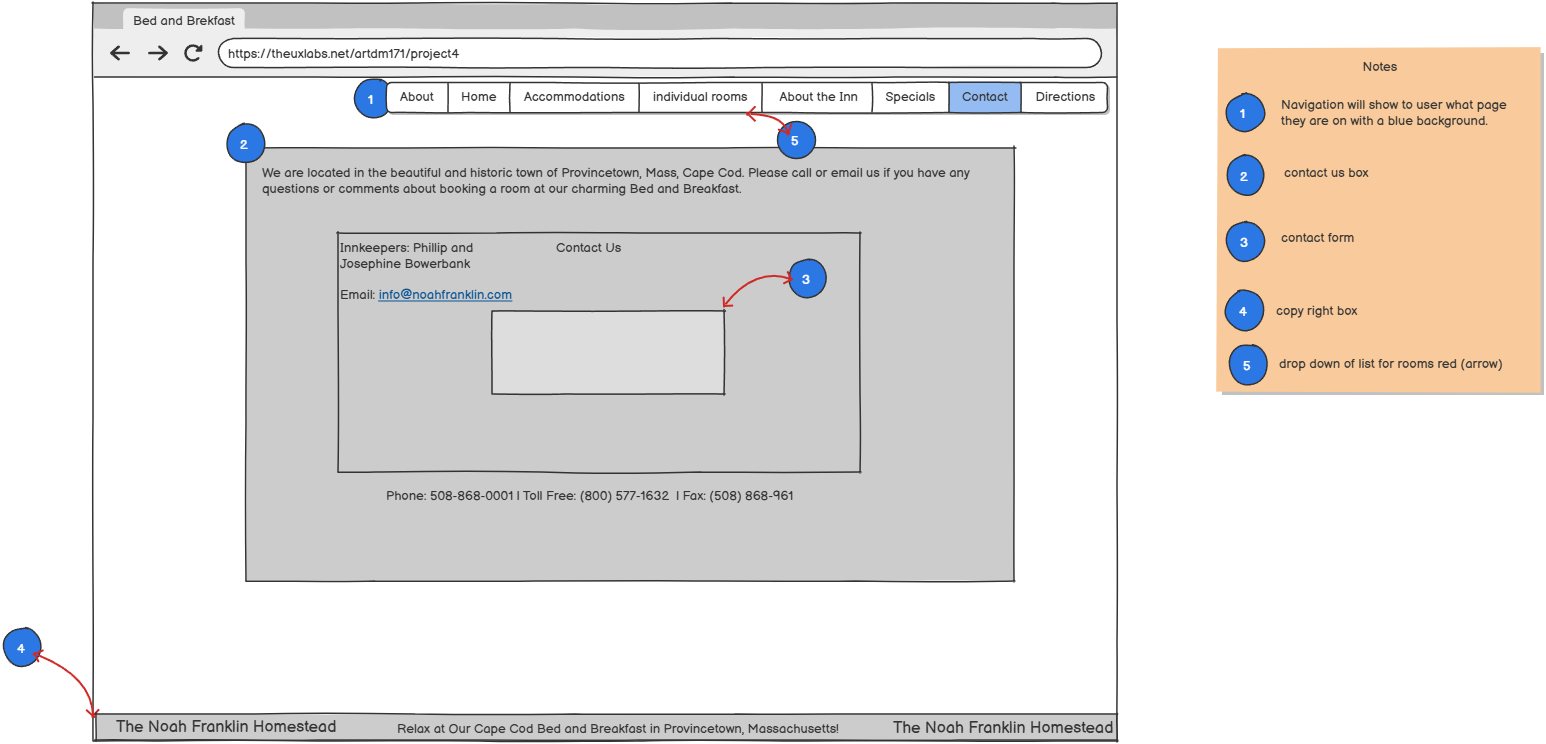Select blue marker 5 below the navigation bar
1546x744 pixels.
click(x=795, y=141)
